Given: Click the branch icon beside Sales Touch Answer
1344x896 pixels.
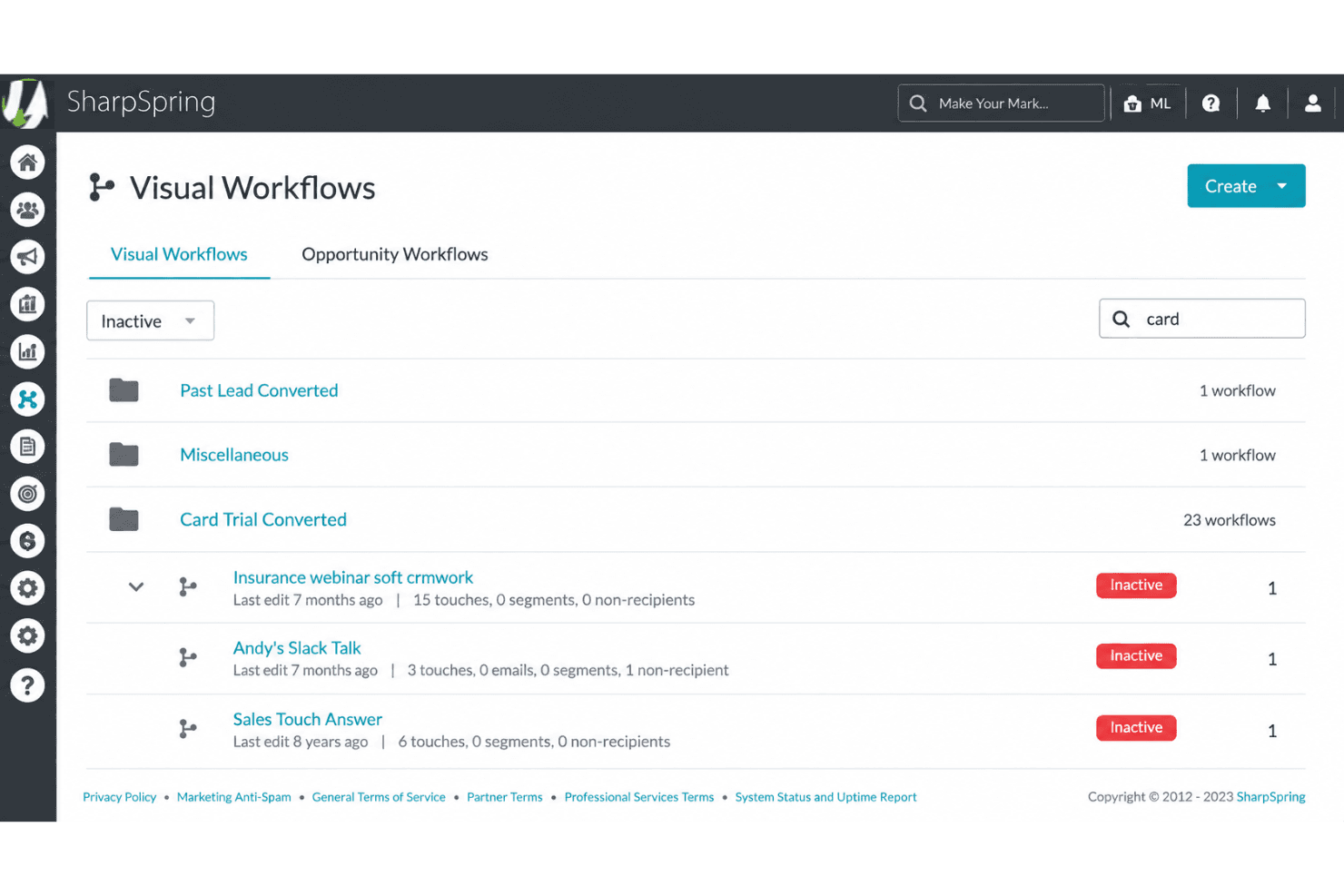Looking at the screenshot, I should 188,729.
